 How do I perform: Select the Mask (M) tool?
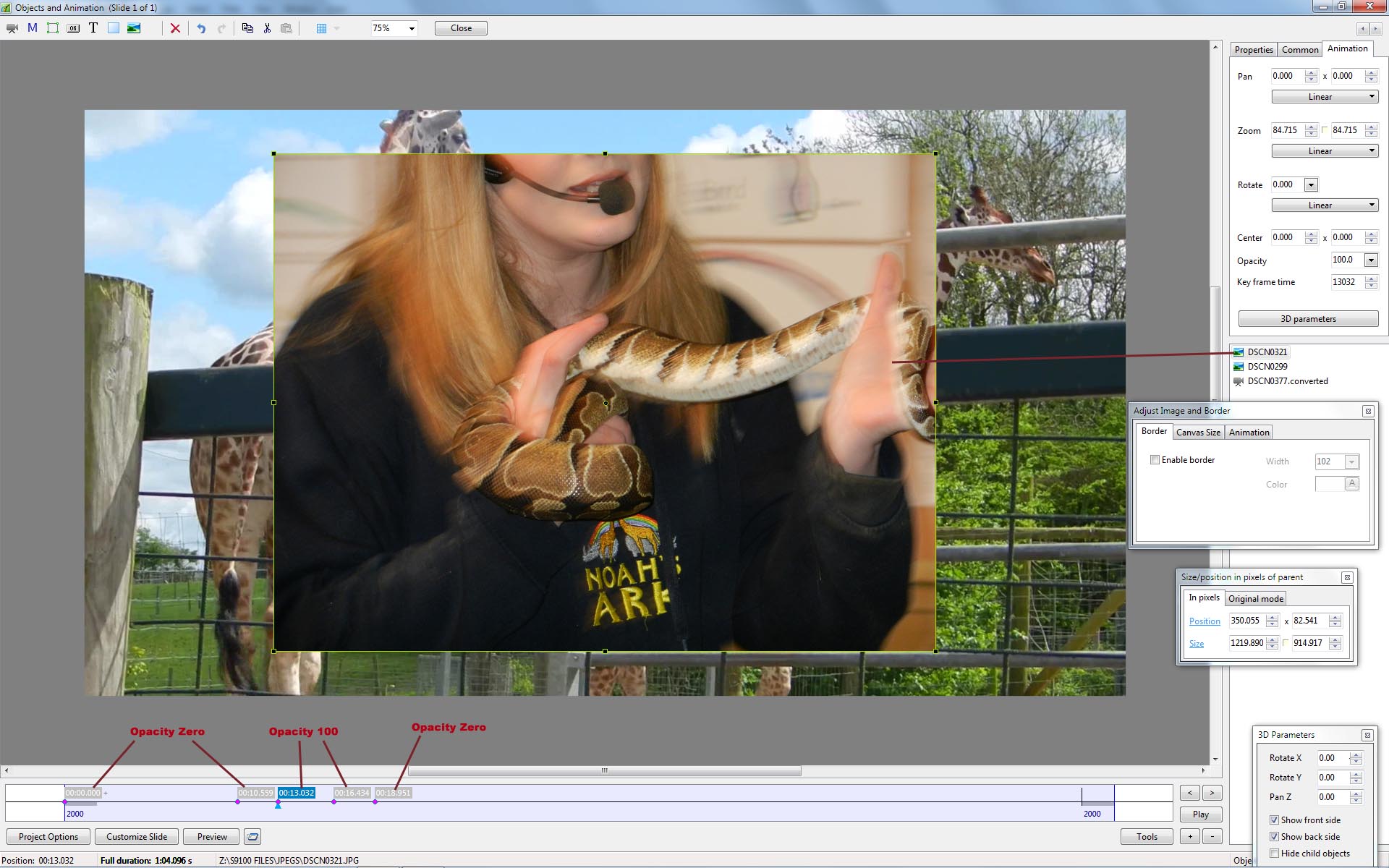tap(33, 28)
